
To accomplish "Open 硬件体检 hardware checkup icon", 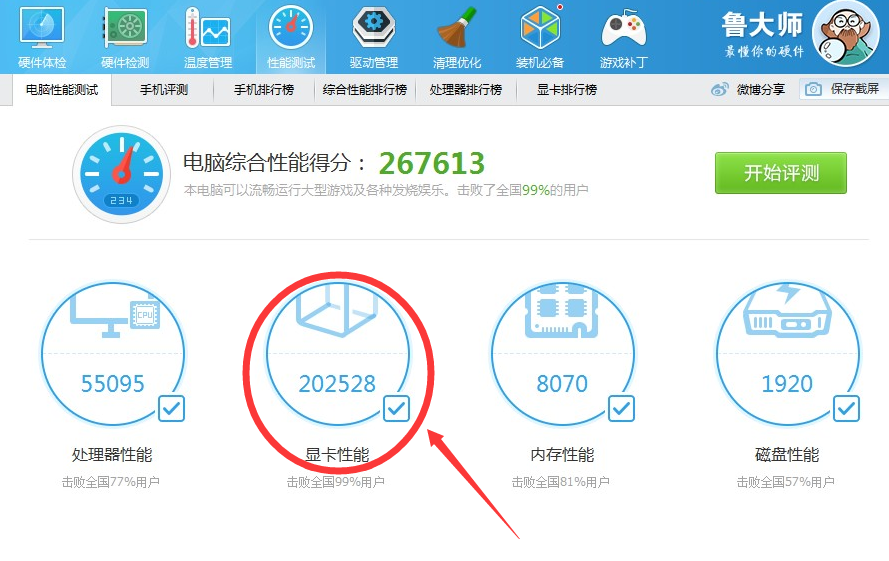I will click(42, 27).
